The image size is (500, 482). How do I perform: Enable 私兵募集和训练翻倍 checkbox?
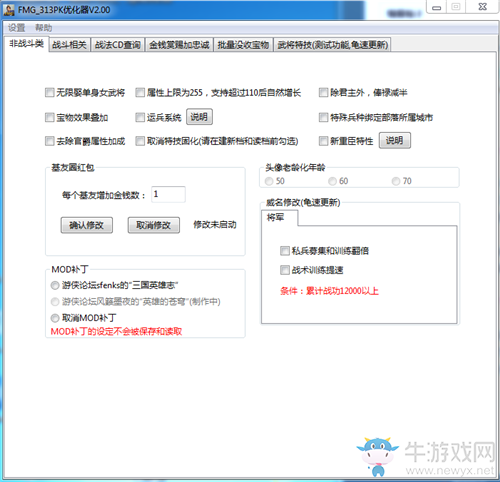[x=285, y=251]
